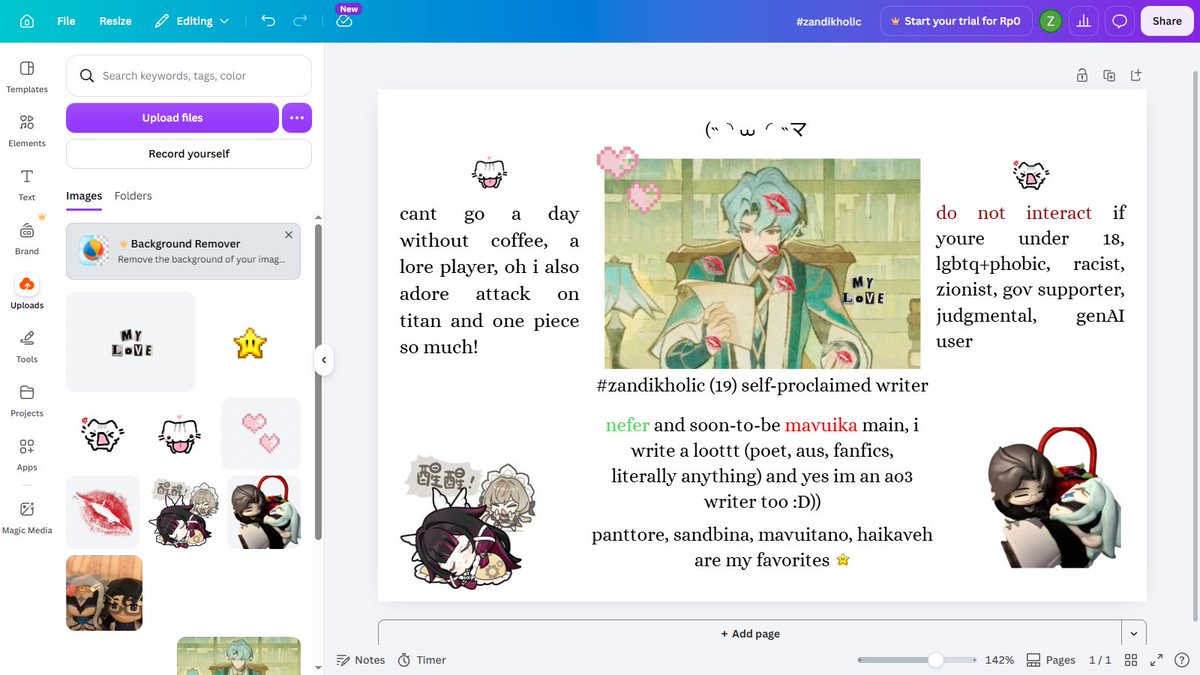Click the cloud save status icon

pos(344,21)
